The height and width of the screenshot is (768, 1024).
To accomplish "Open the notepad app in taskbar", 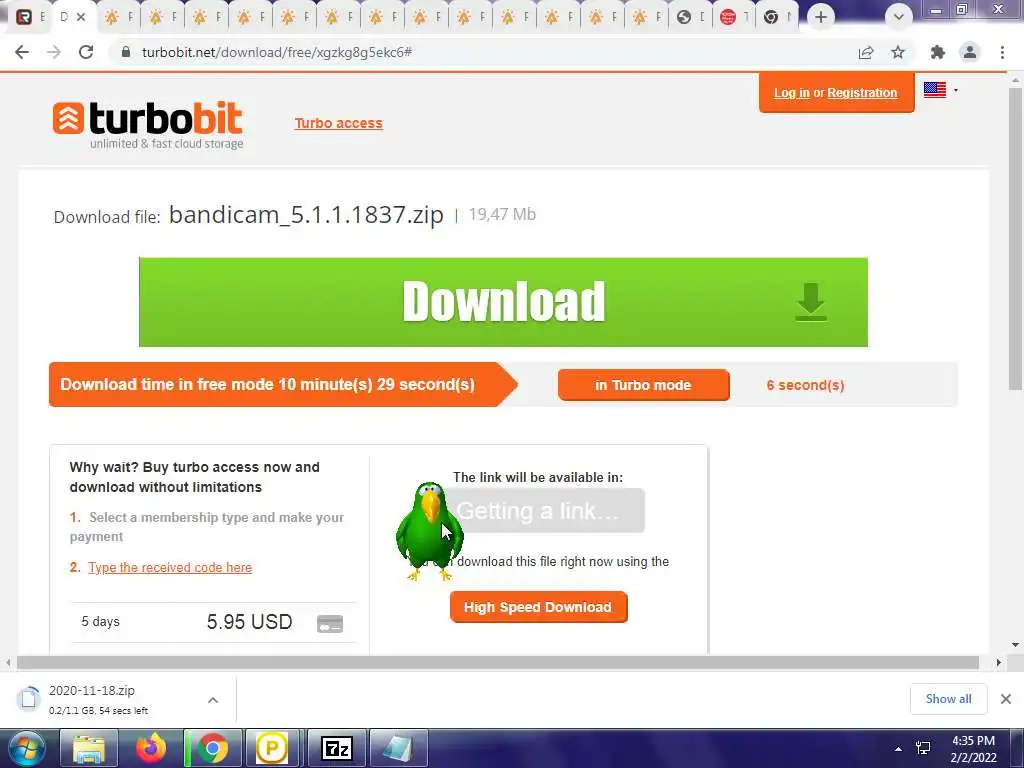I will tap(398, 748).
